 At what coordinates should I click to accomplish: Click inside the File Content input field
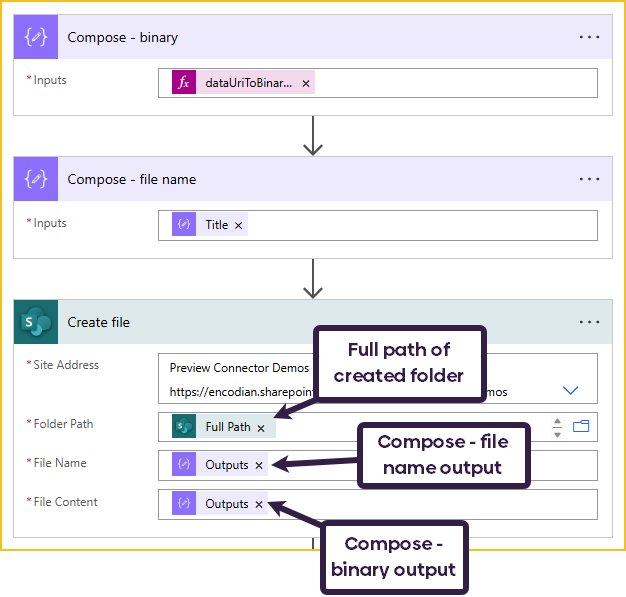378,504
